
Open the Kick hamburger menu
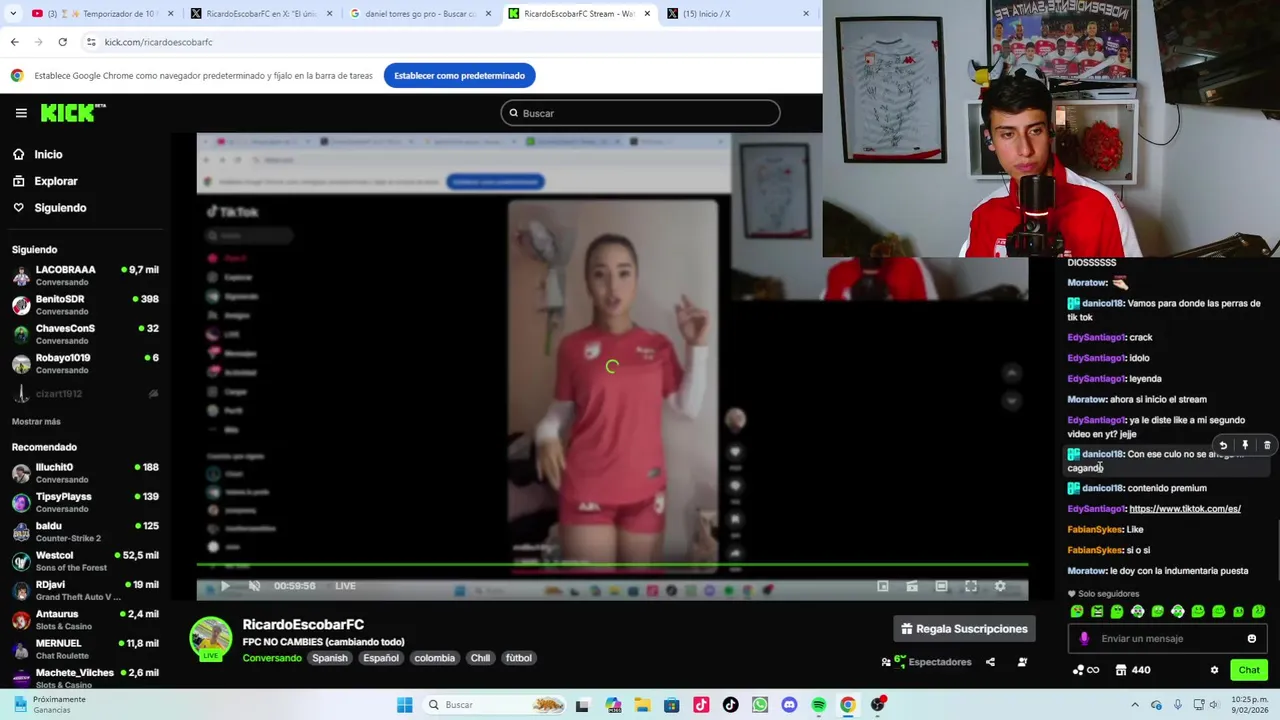(x=21, y=113)
